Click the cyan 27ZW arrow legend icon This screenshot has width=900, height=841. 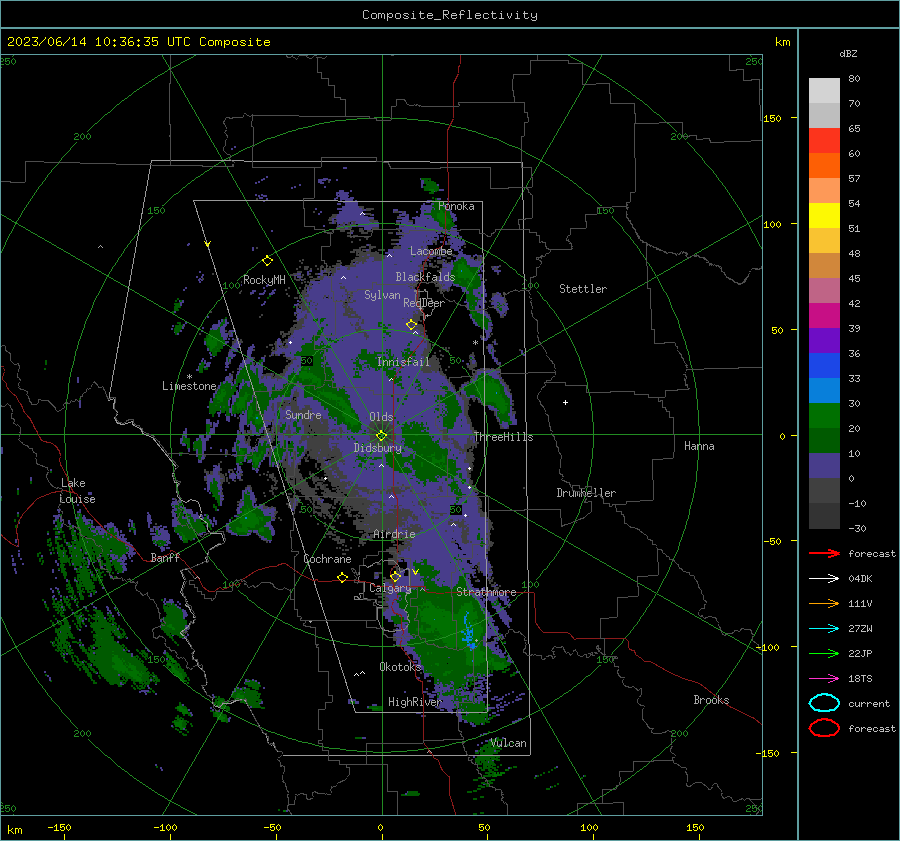824,629
